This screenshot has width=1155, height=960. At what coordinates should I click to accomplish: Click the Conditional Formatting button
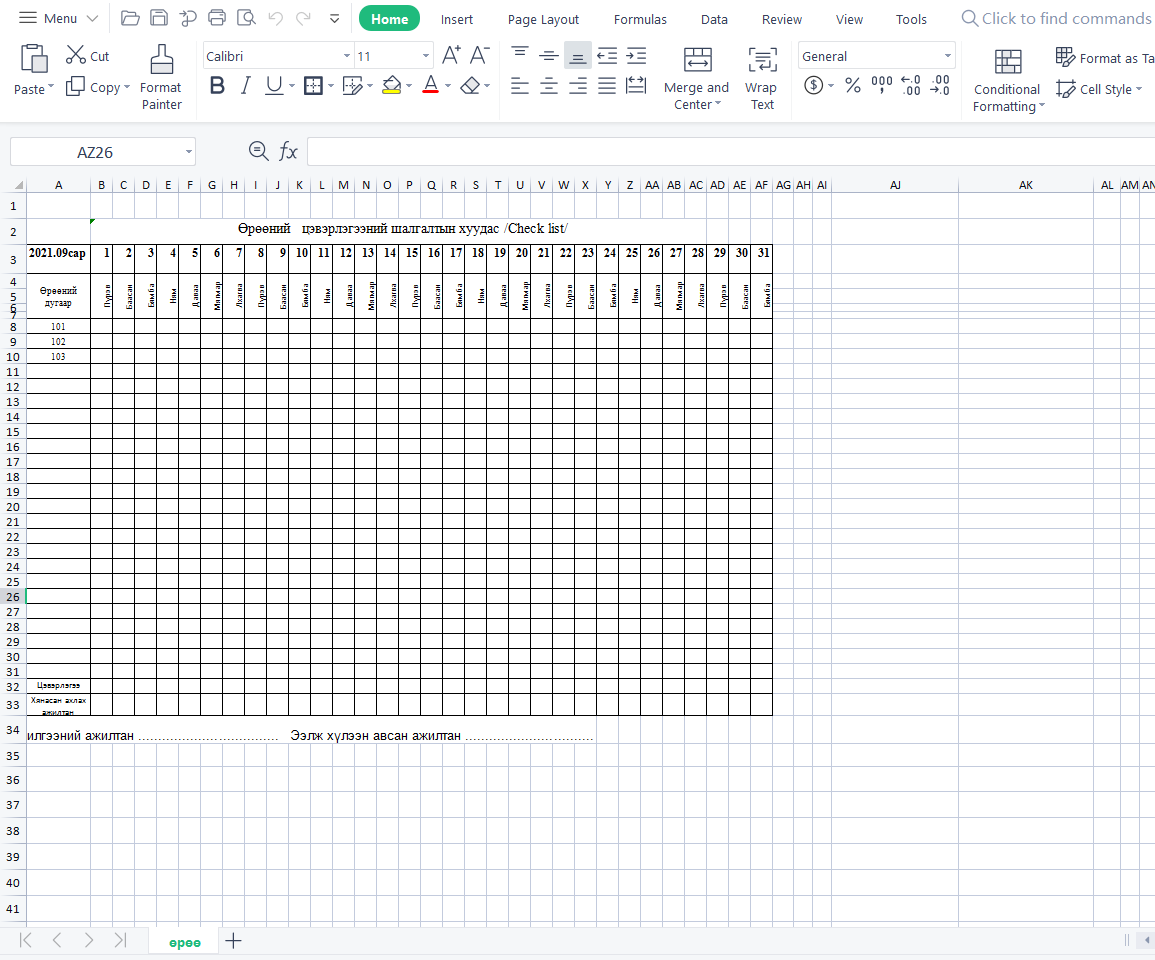(1008, 80)
